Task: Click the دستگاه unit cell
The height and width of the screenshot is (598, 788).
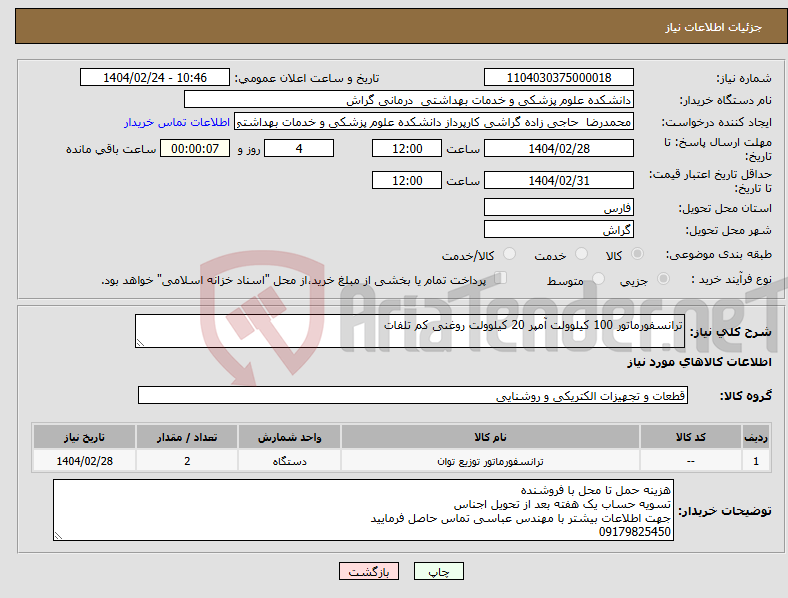Action: (x=289, y=461)
